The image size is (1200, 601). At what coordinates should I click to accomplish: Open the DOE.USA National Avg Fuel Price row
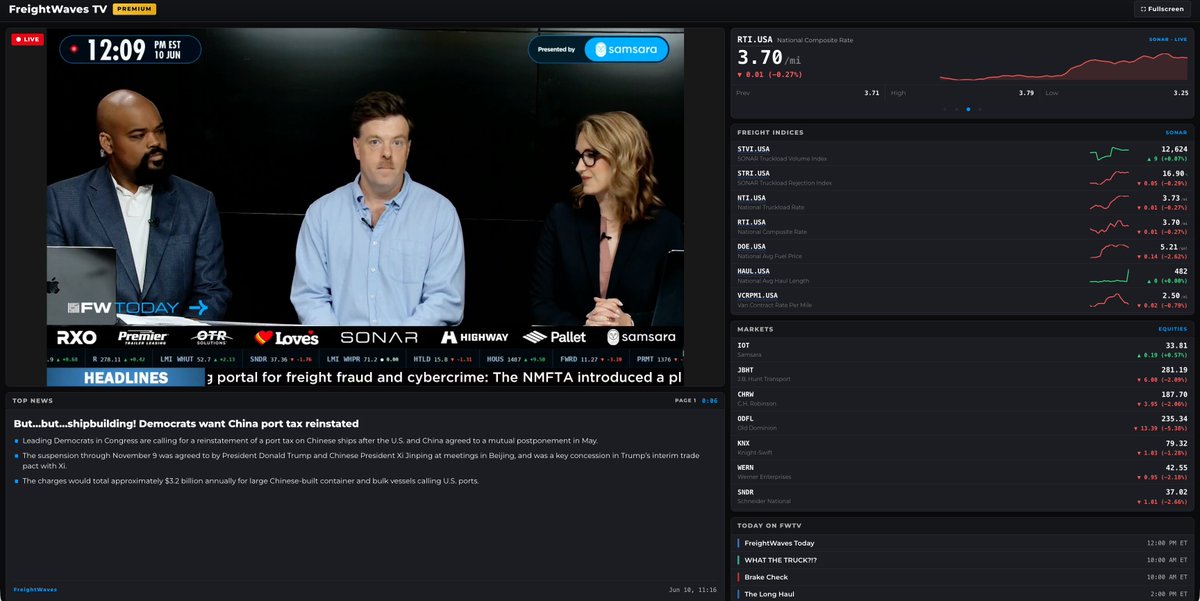click(x=961, y=250)
